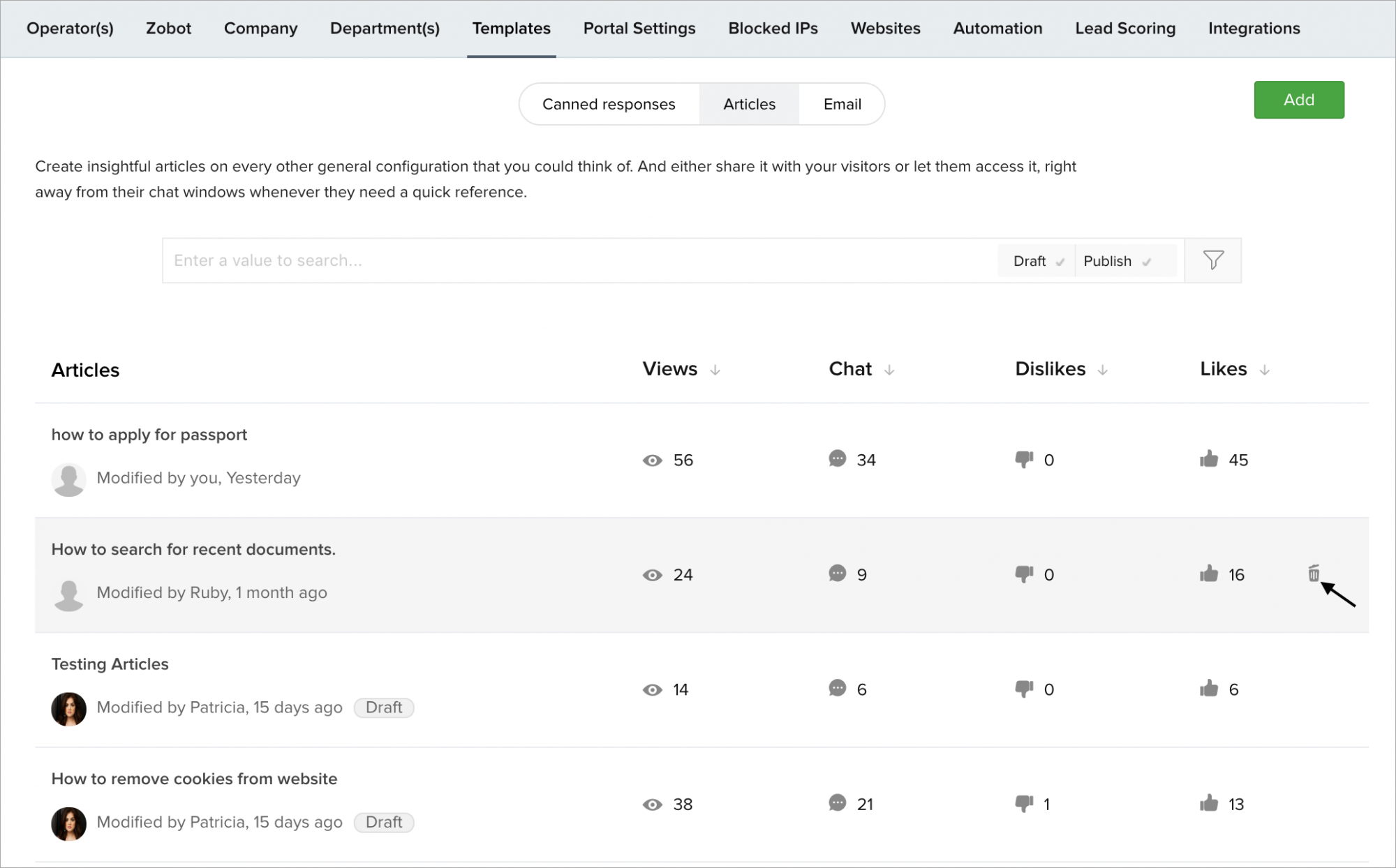Open 'how to apply for passport' article
This screenshot has height=868, width=1396.
click(x=149, y=435)
